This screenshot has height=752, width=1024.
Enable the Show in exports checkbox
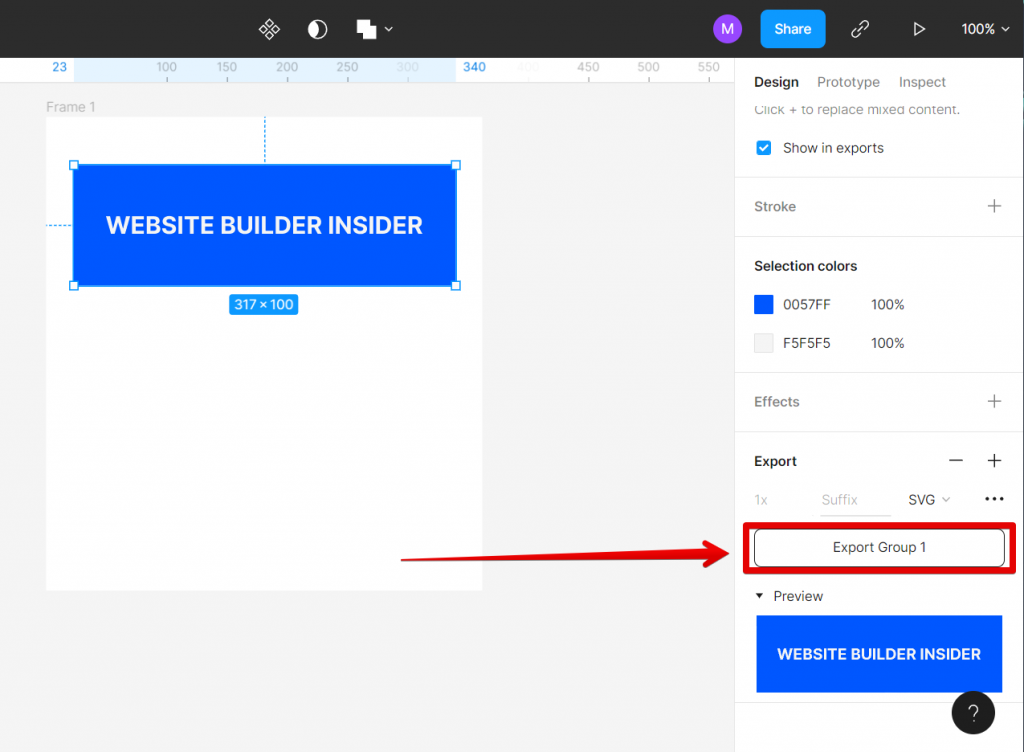coord(763,147)
